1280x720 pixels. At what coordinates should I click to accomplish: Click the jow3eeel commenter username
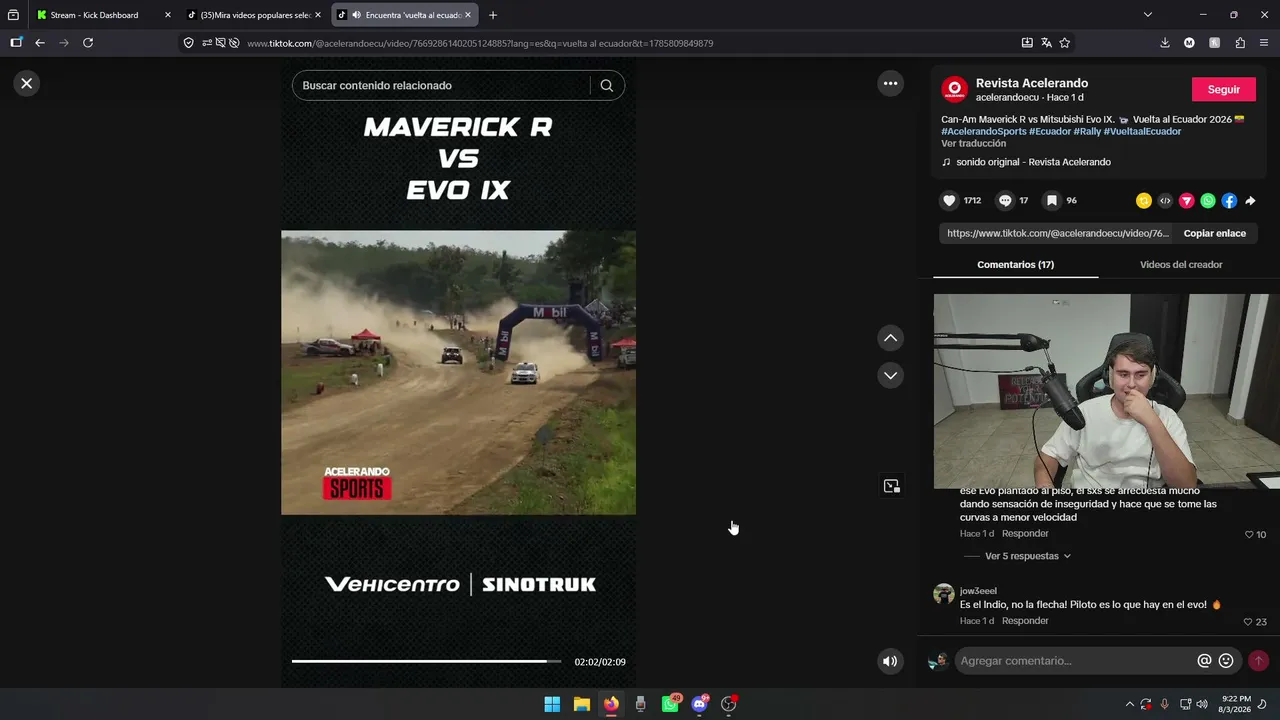978,591
